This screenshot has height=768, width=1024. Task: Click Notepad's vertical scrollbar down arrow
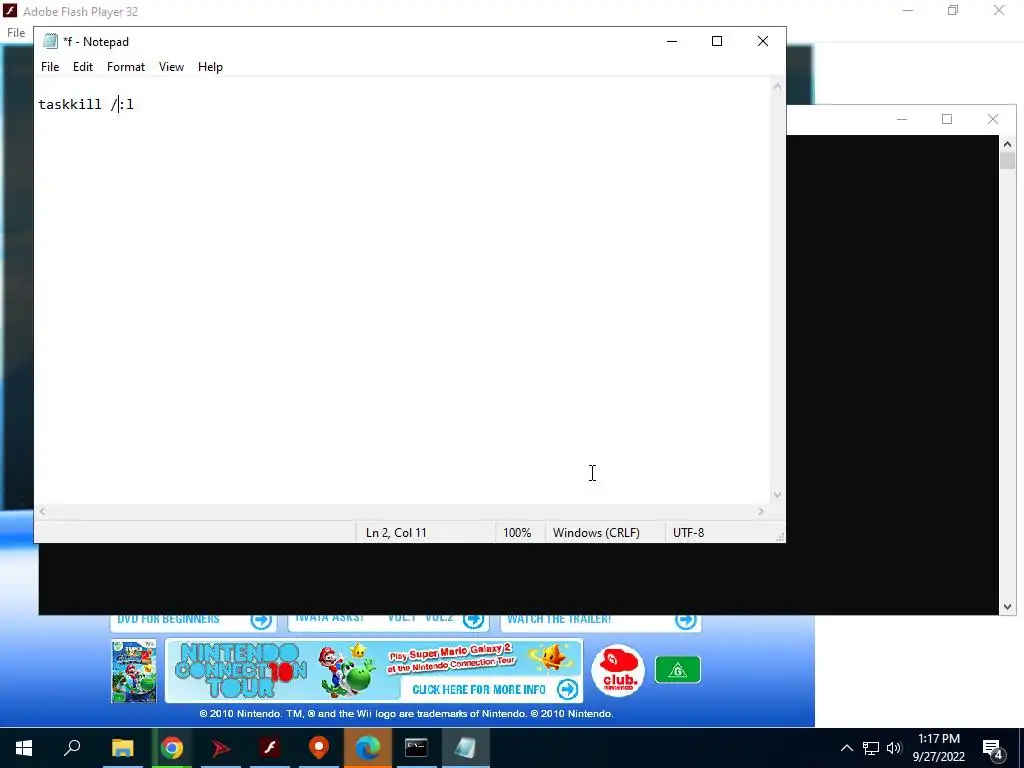point(777,495)
